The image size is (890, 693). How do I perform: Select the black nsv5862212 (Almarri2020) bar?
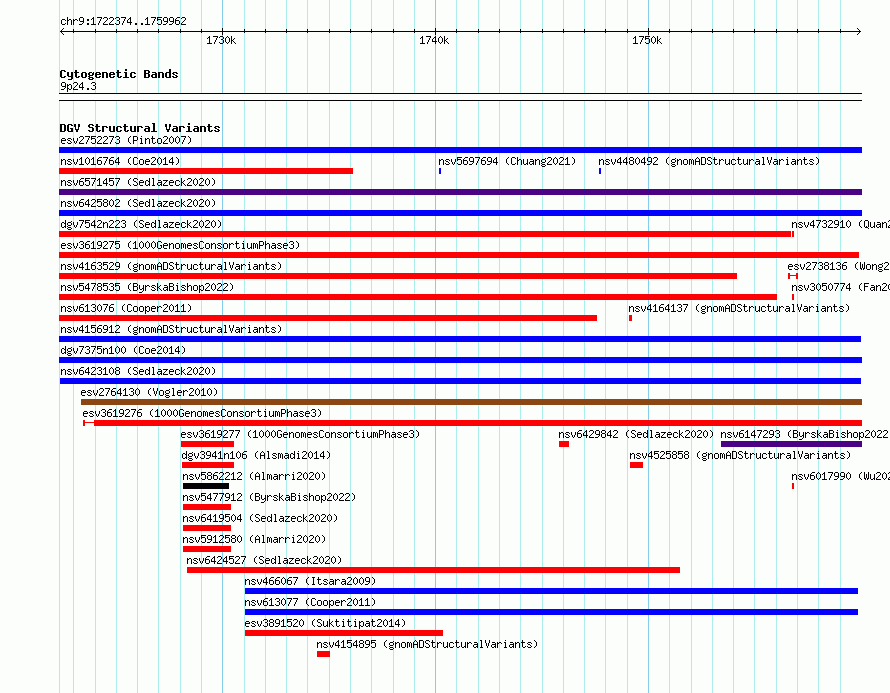click(x=206, y=486)
